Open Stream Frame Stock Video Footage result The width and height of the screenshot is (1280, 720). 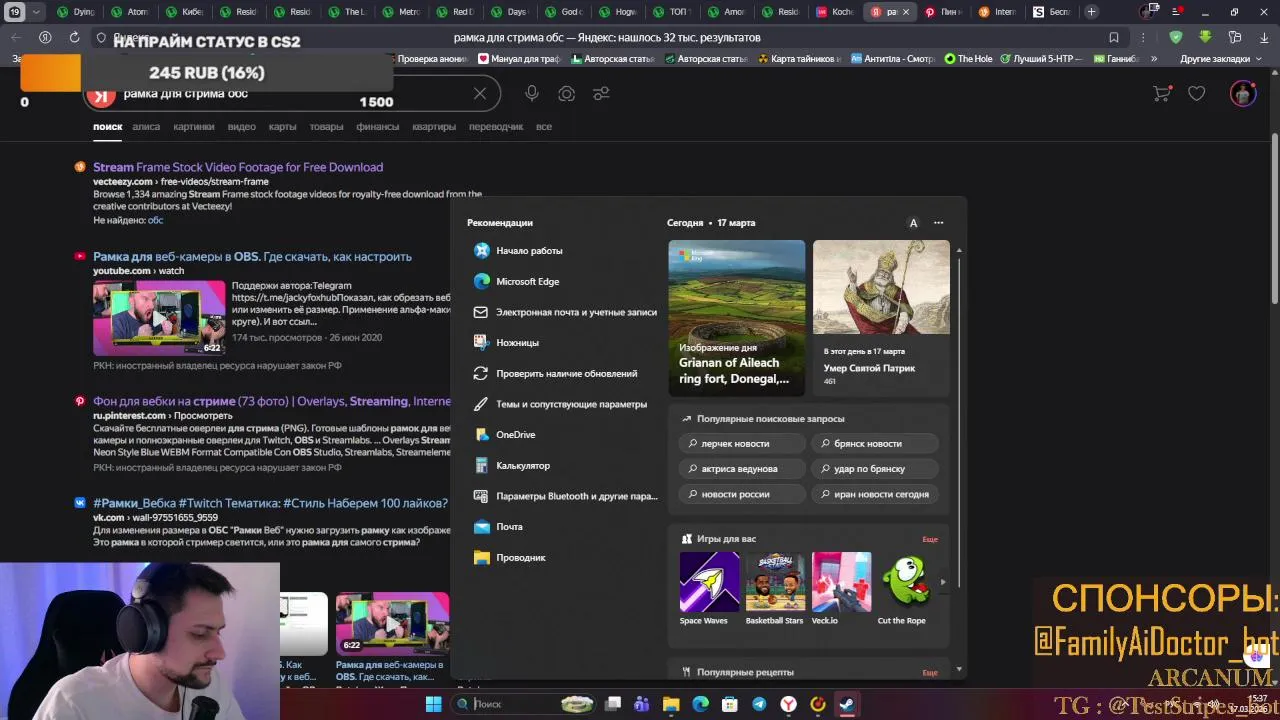(238, 167)
